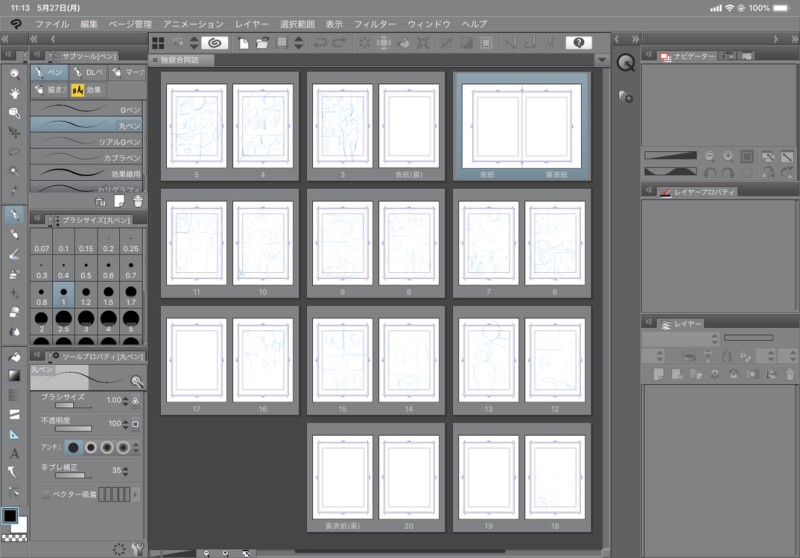This screenshot has width=800, height=558.
Task: Duplicate sub tool with page icon
Action: point(119,201)
